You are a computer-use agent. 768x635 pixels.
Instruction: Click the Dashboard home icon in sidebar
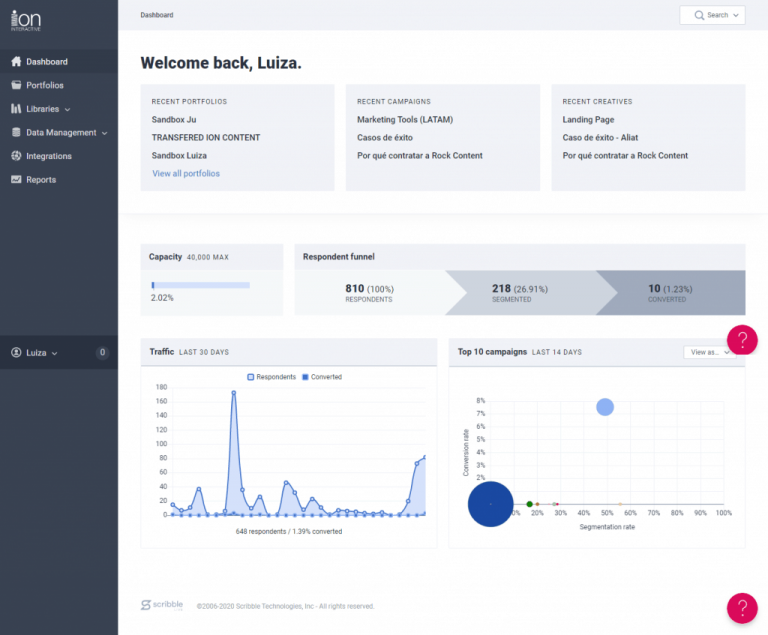pyautogui.click(x=16, y=62)
